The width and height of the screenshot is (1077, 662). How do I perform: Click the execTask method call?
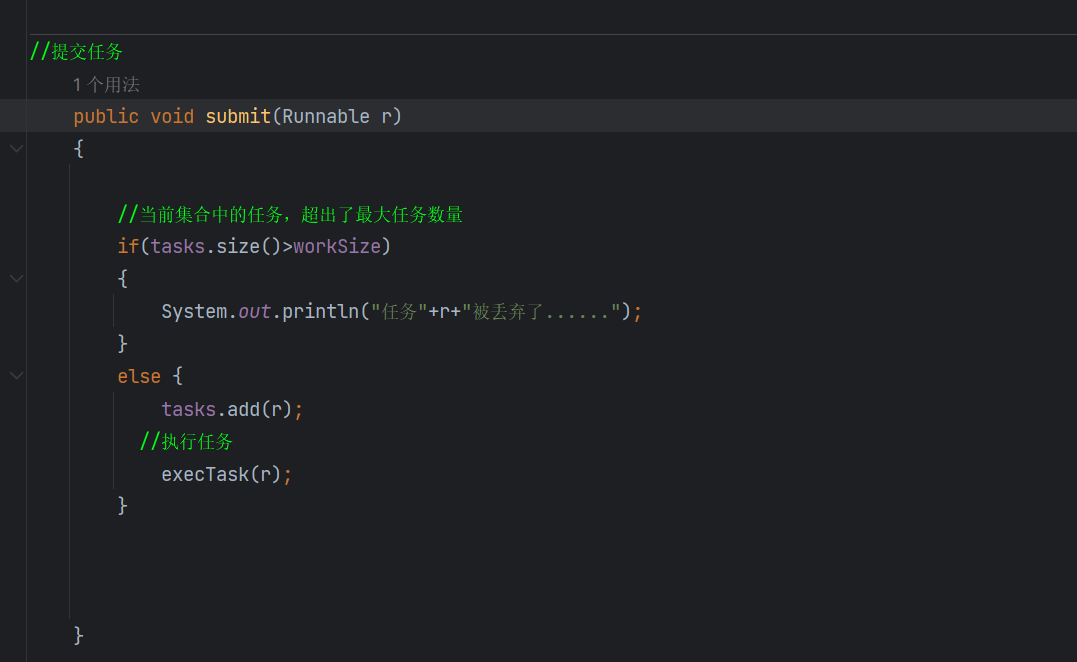[x=205, y=474]
